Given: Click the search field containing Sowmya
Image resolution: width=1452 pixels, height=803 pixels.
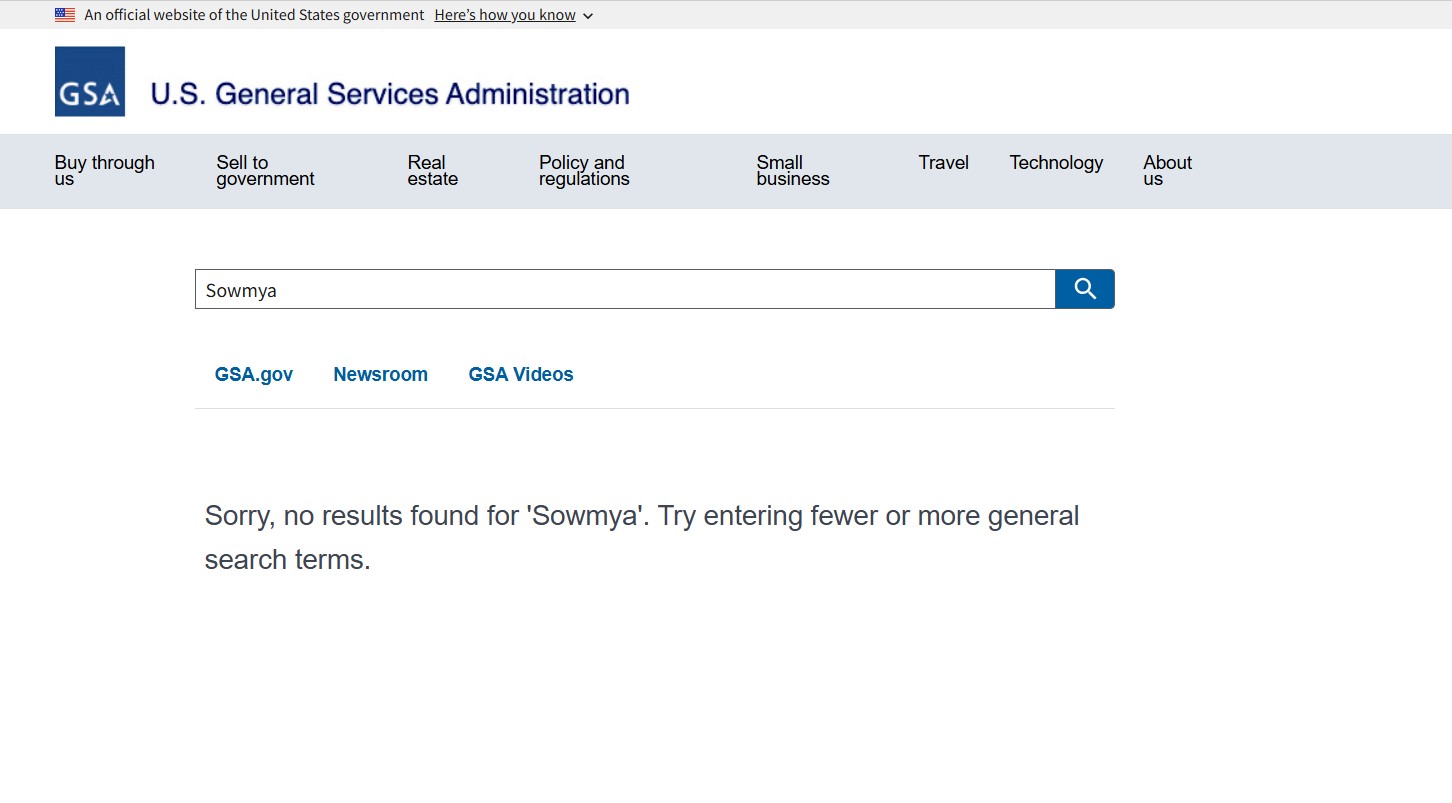Looking at the screenshot, I should 625,289.
